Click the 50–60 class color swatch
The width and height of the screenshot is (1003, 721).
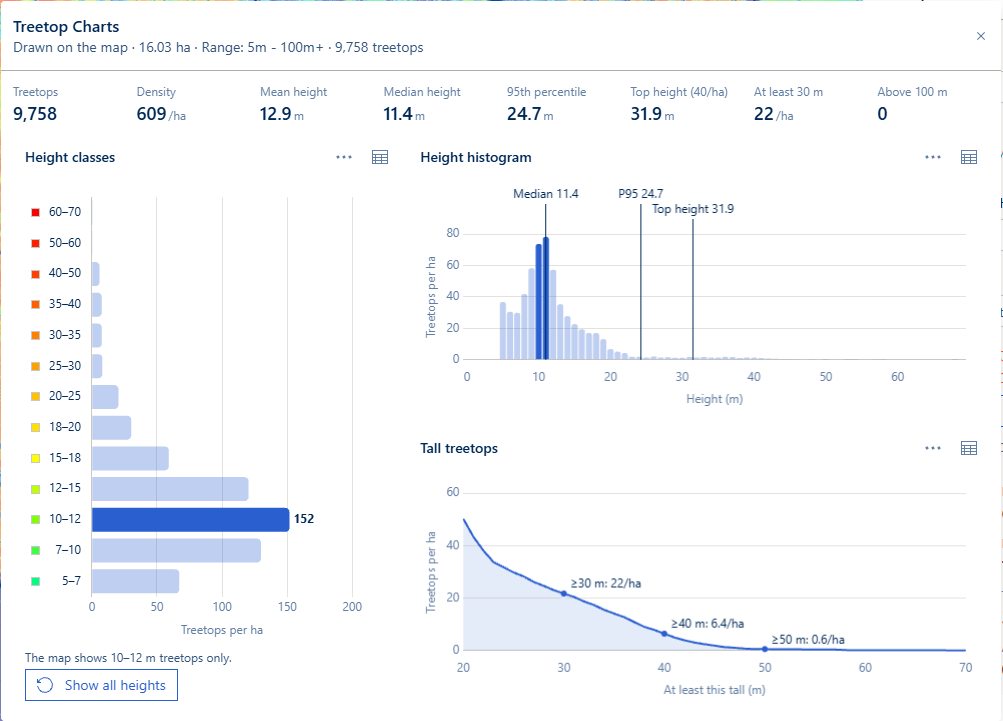click(x=36, y=243)
